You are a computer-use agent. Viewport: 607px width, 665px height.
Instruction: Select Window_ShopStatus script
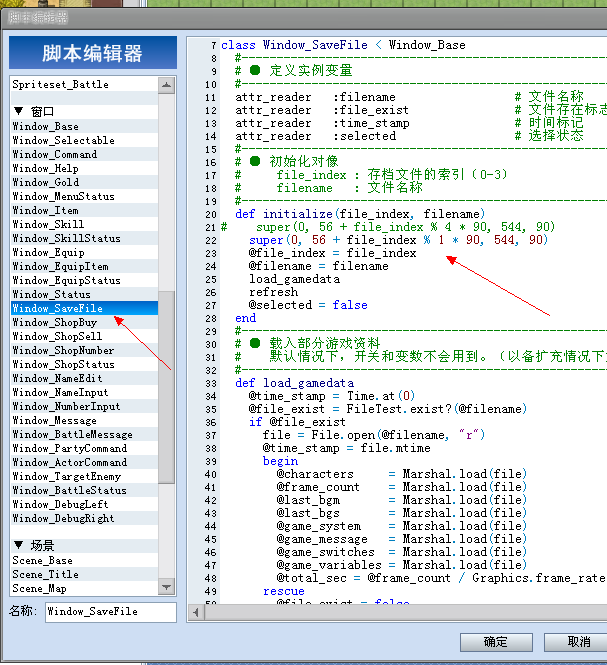(x=84, y=364)
